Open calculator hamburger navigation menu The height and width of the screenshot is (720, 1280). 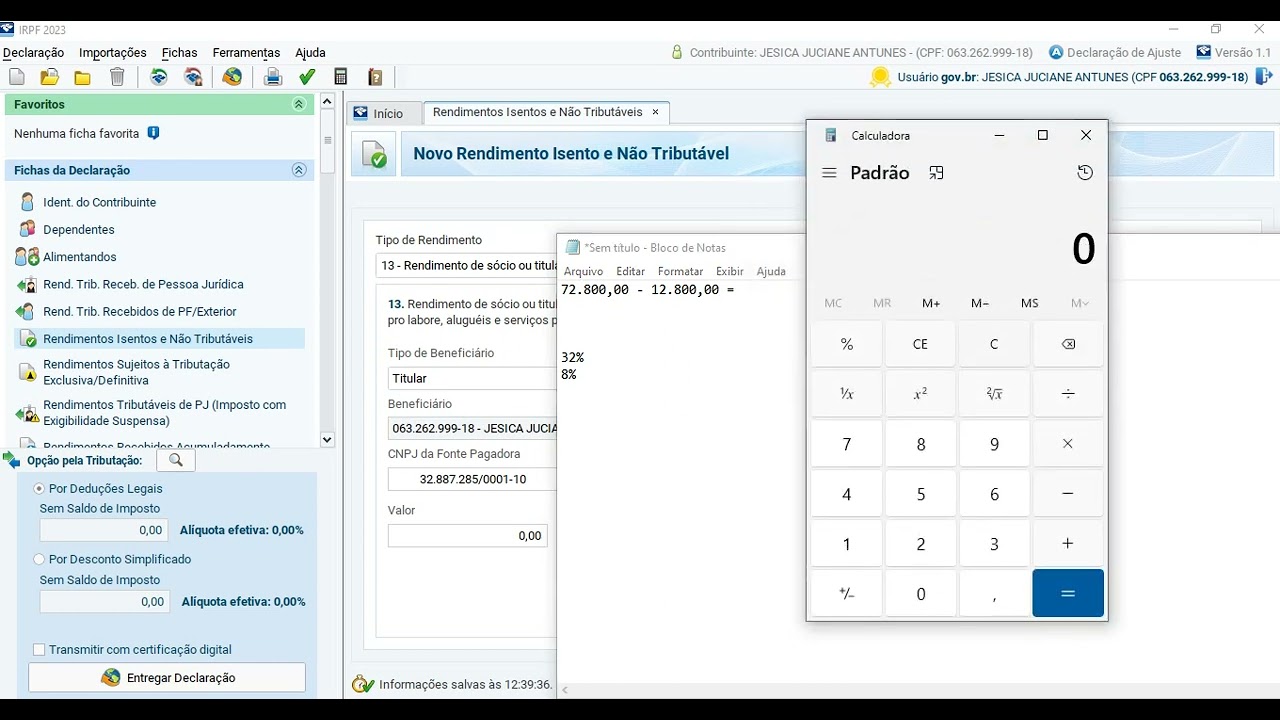point(829,173)
